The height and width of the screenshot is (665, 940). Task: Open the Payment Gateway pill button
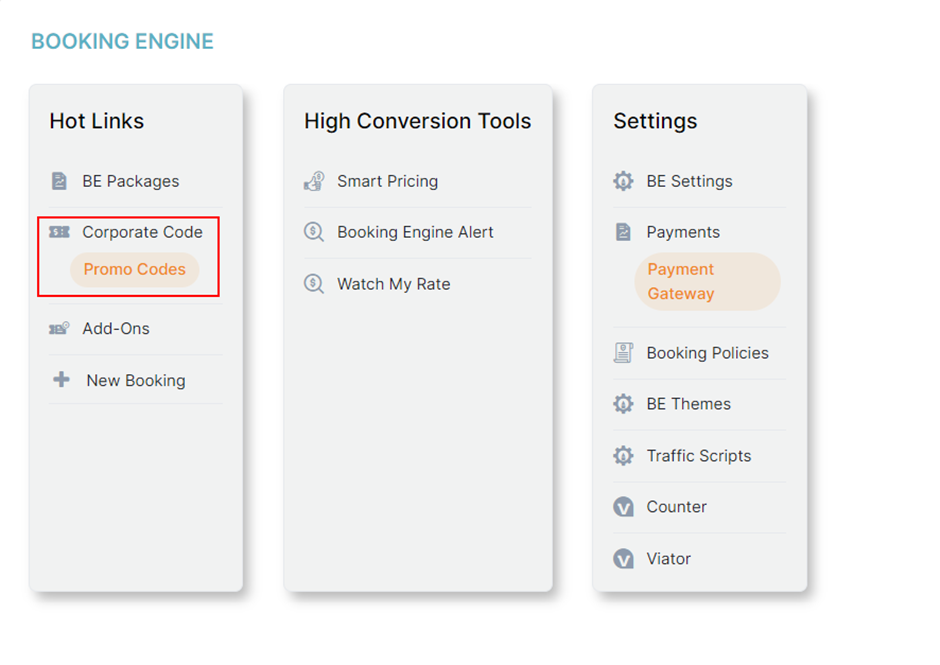706,282
